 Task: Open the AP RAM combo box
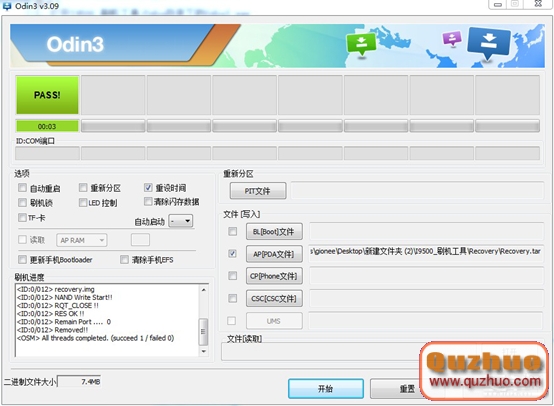tap(82, 240)
